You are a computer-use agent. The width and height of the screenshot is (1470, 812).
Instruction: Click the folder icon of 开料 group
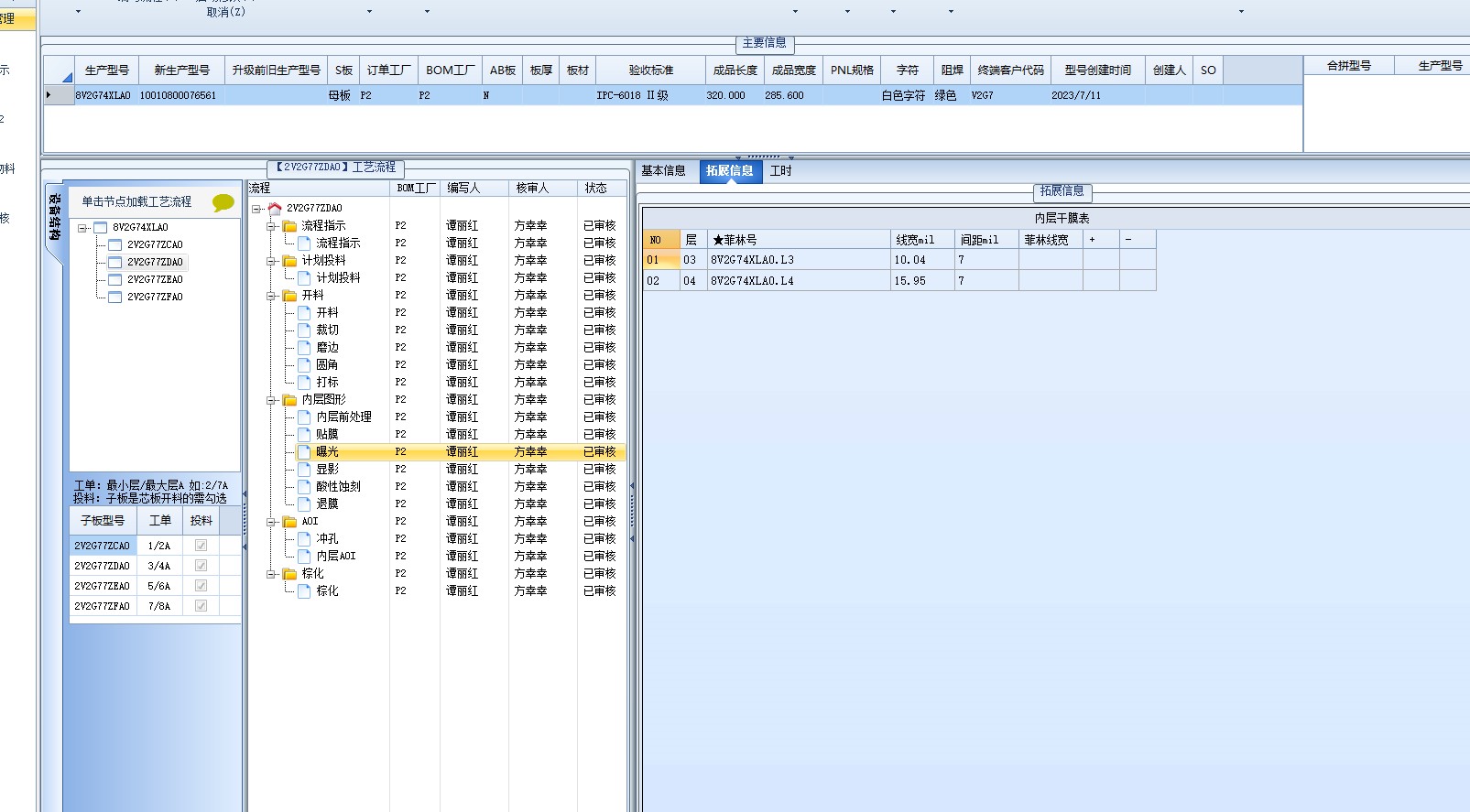[289, 296]
